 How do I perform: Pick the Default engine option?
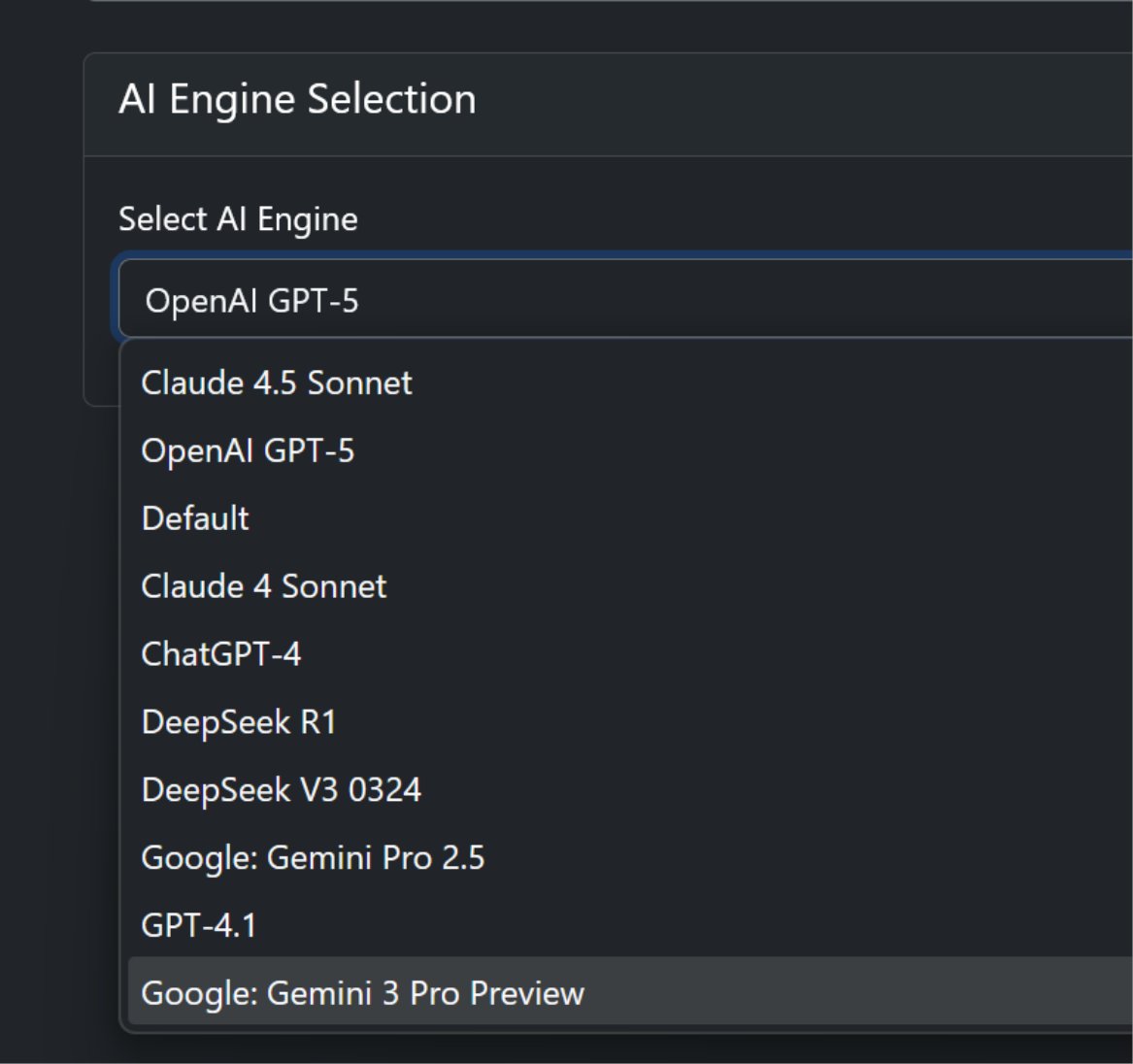196,518
